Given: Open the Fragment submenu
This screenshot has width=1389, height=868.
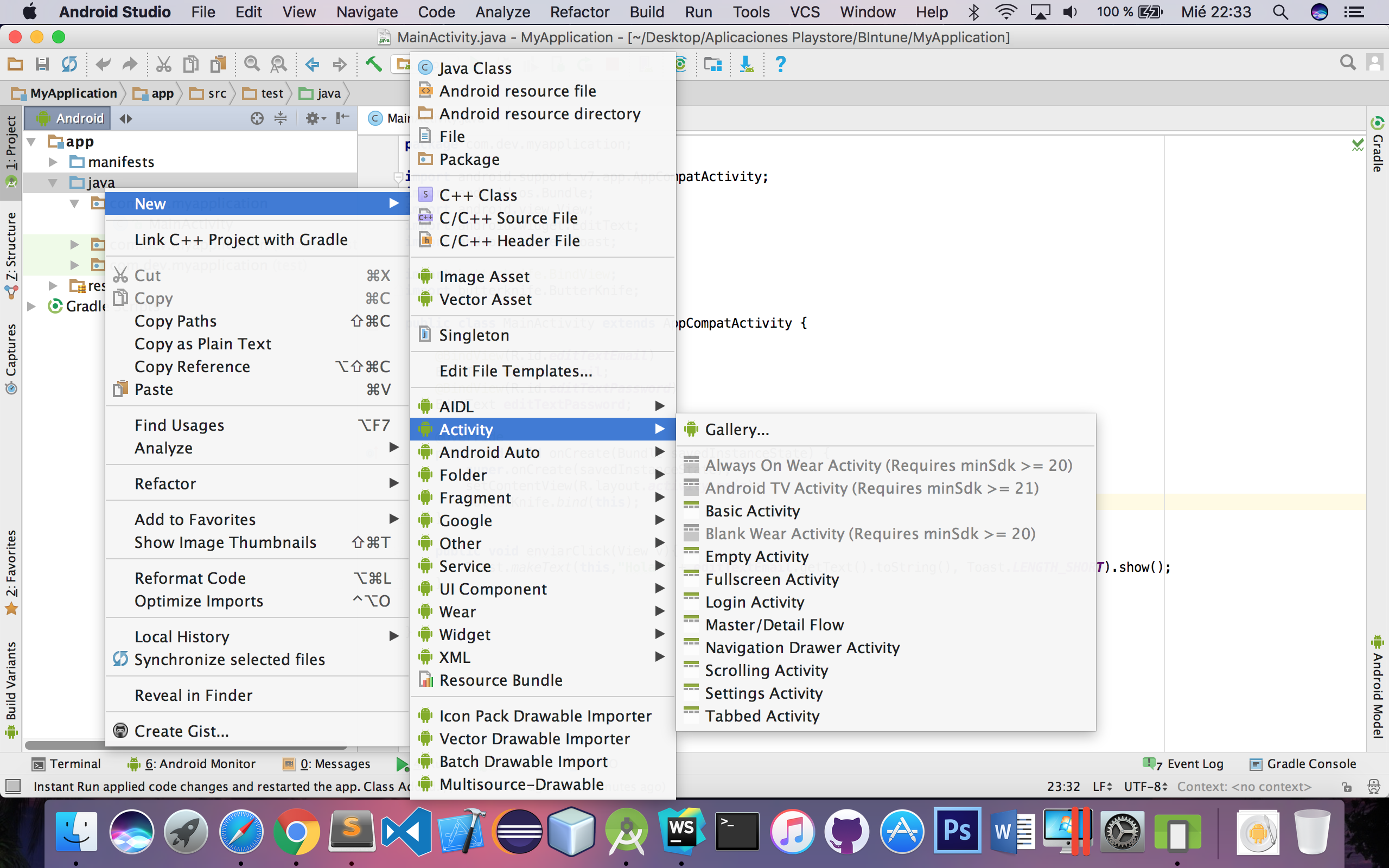Looking at the screenshot, I should pos(543,497).
